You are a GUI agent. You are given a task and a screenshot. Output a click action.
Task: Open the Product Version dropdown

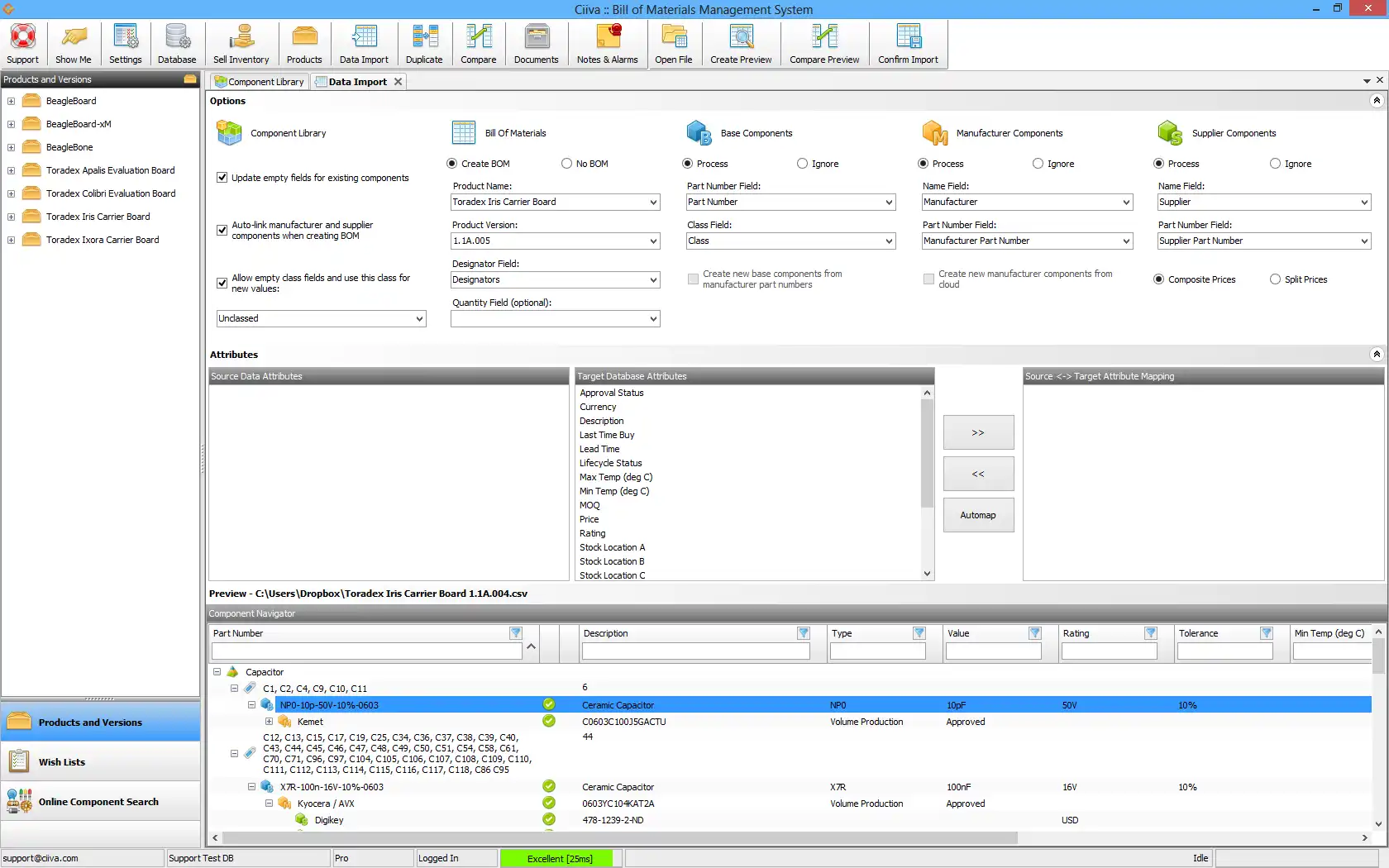(652, 241)
